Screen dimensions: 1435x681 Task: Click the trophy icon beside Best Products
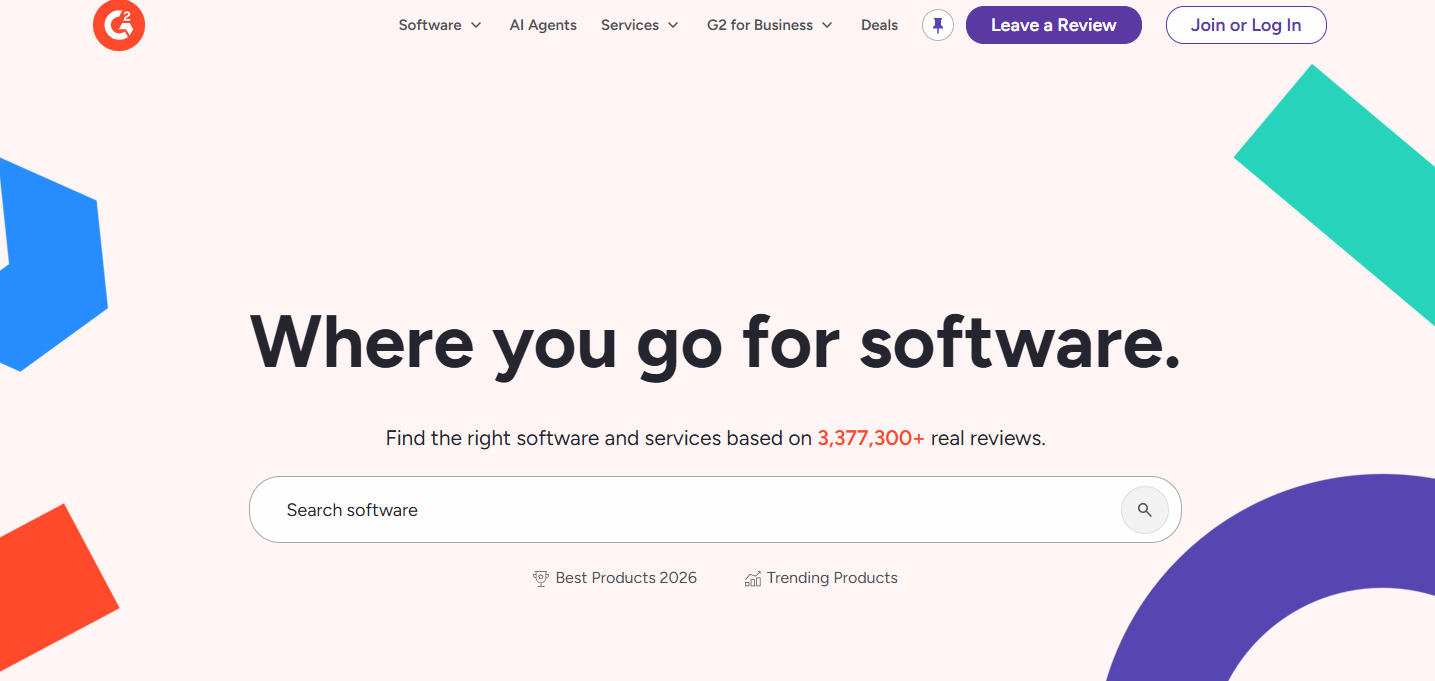[x=541, y=578]
